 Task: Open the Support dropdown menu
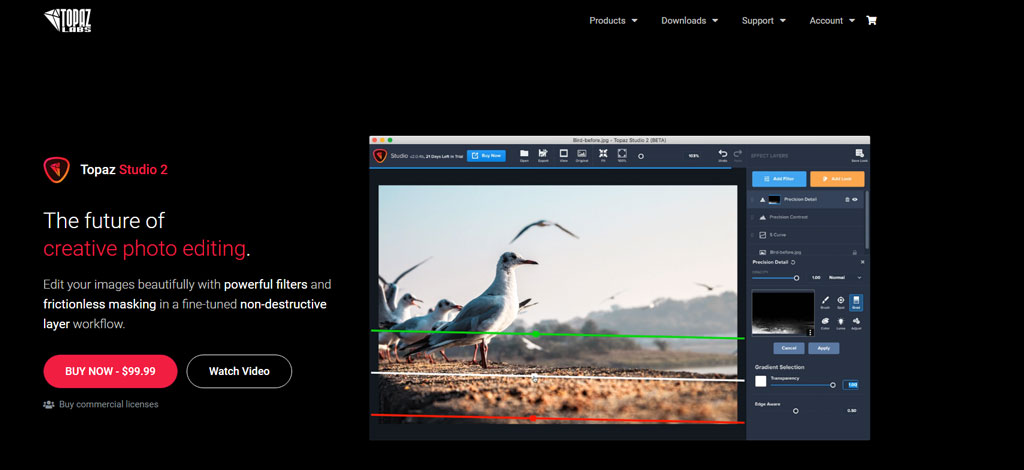tap(764, 20)
